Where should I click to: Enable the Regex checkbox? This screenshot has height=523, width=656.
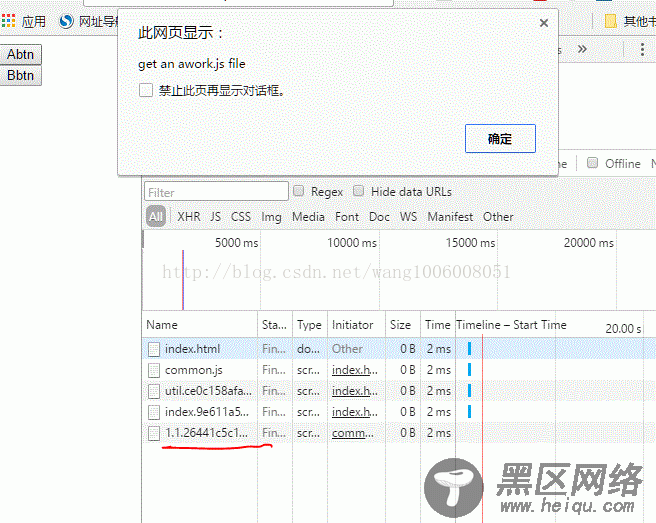click(x=298, y=191)
